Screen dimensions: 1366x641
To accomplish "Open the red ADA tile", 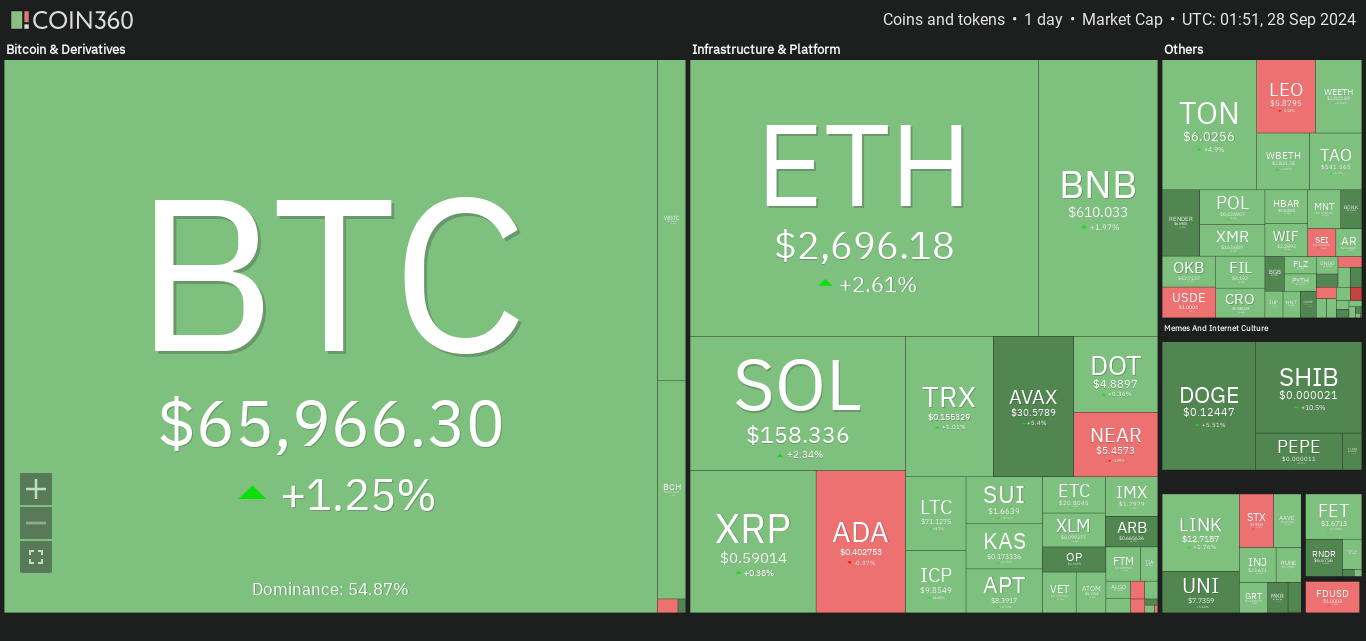I will coord(860,541).
